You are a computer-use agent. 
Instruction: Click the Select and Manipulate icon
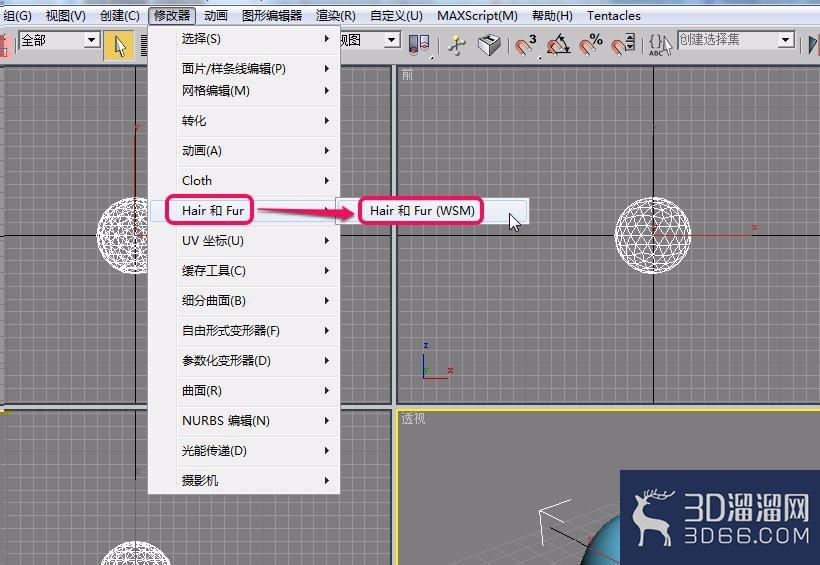pyautogui.click(x=457, y=45)
